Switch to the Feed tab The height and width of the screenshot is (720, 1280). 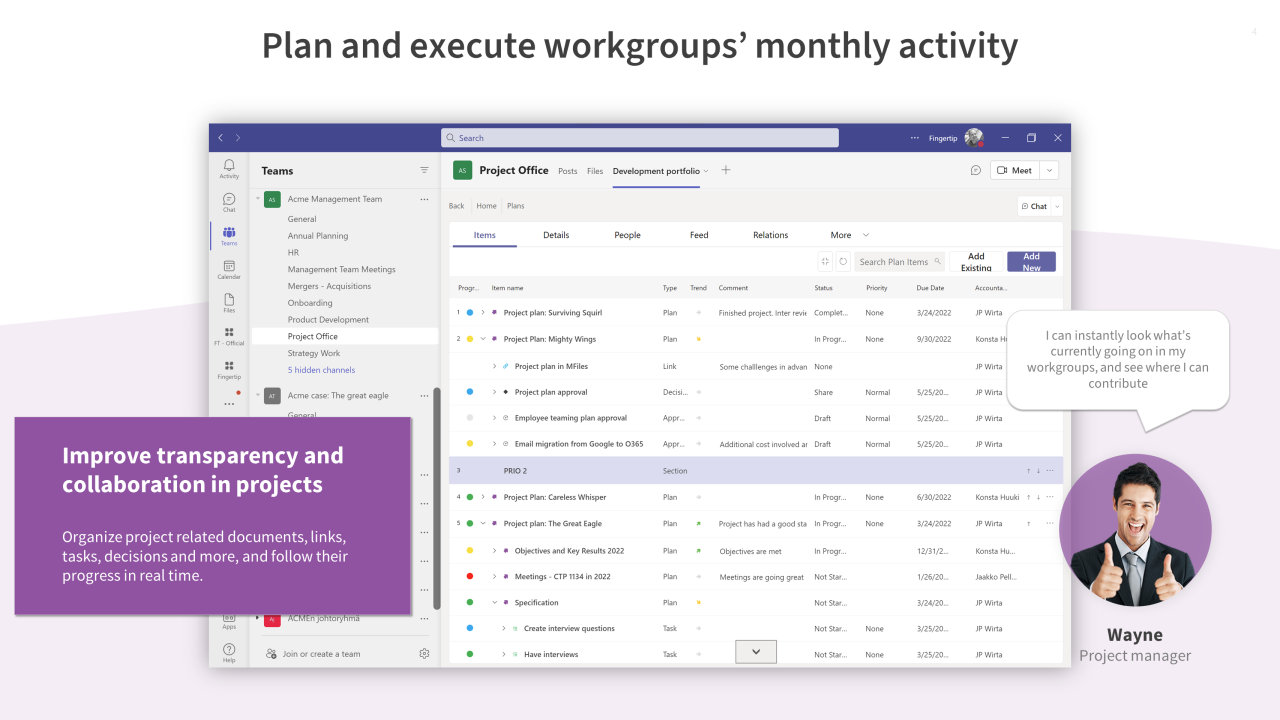coord(699,235)
